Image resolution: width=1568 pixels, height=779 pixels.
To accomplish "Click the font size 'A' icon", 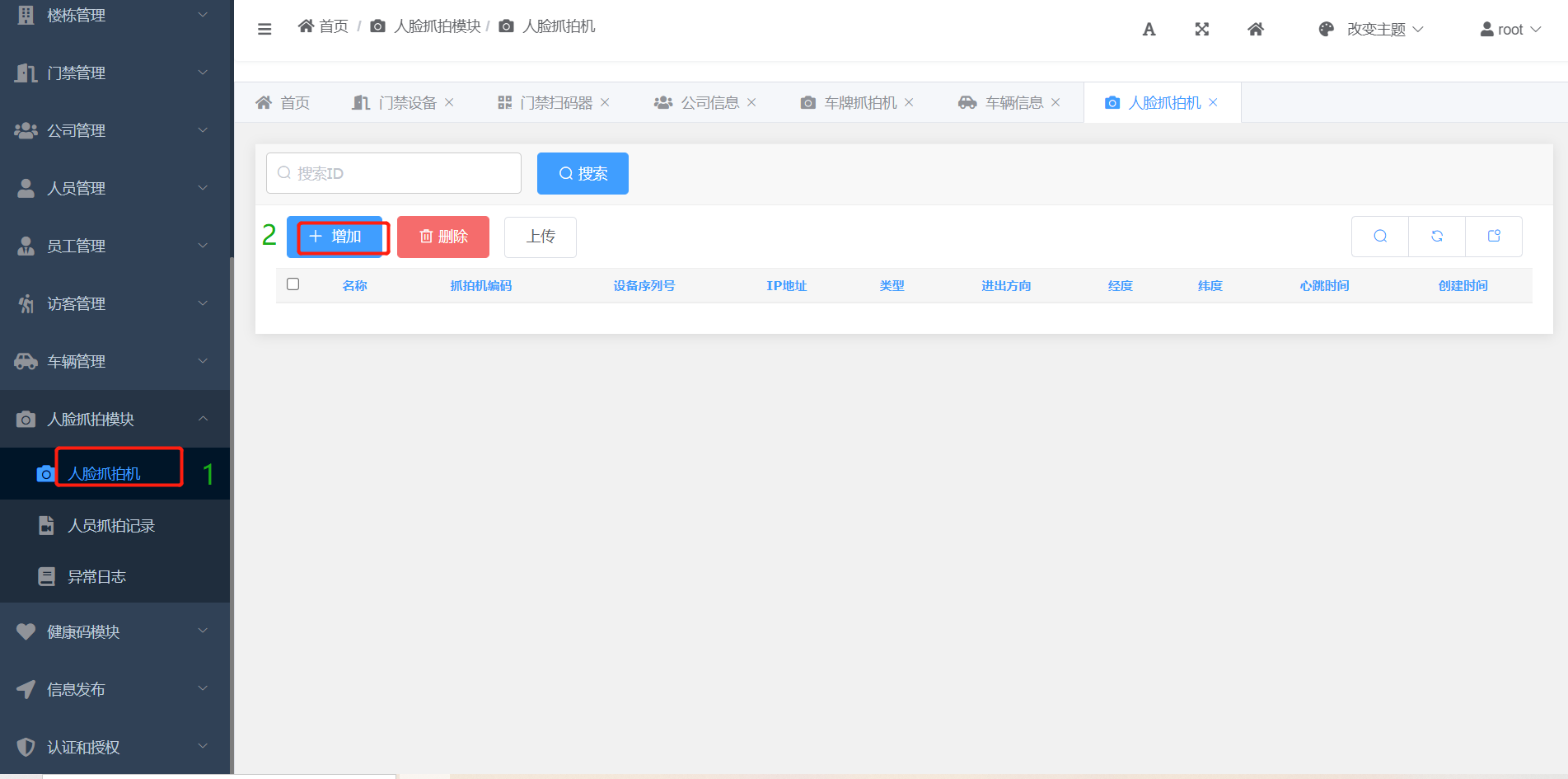I will point(1149,30).
